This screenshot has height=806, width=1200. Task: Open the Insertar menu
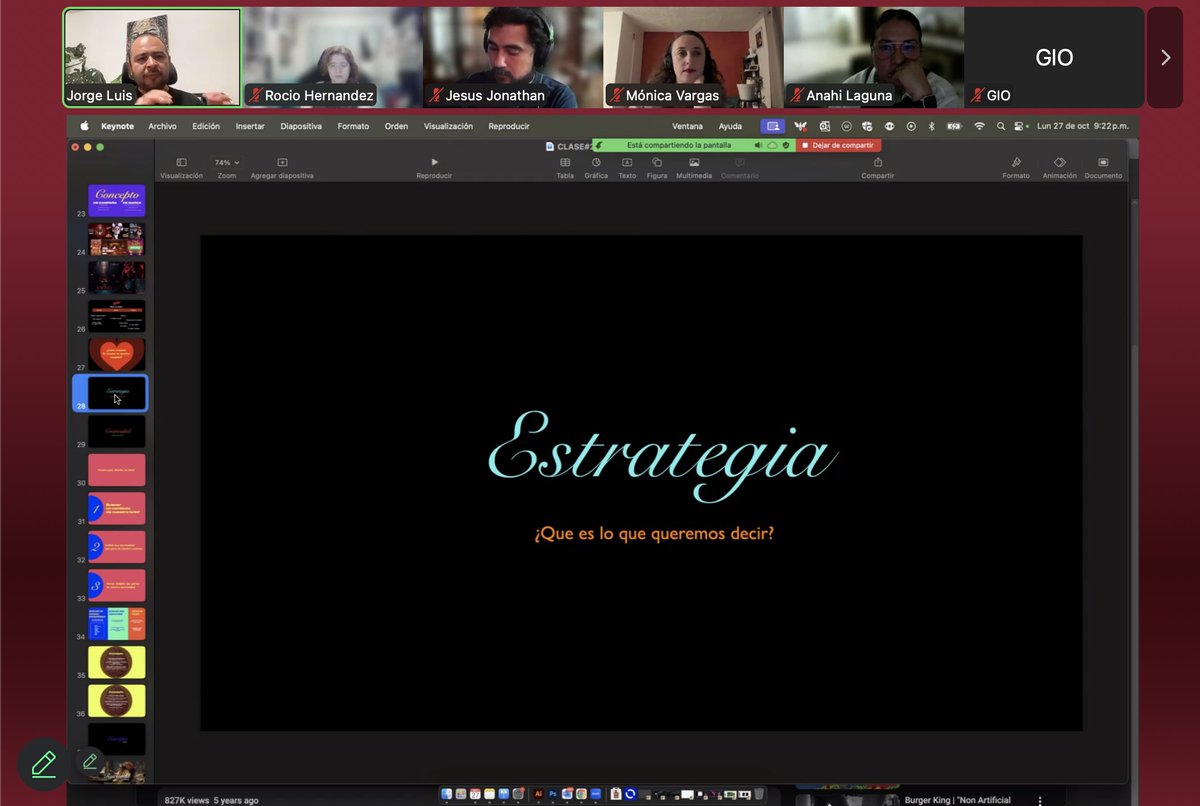pos(250,126)
